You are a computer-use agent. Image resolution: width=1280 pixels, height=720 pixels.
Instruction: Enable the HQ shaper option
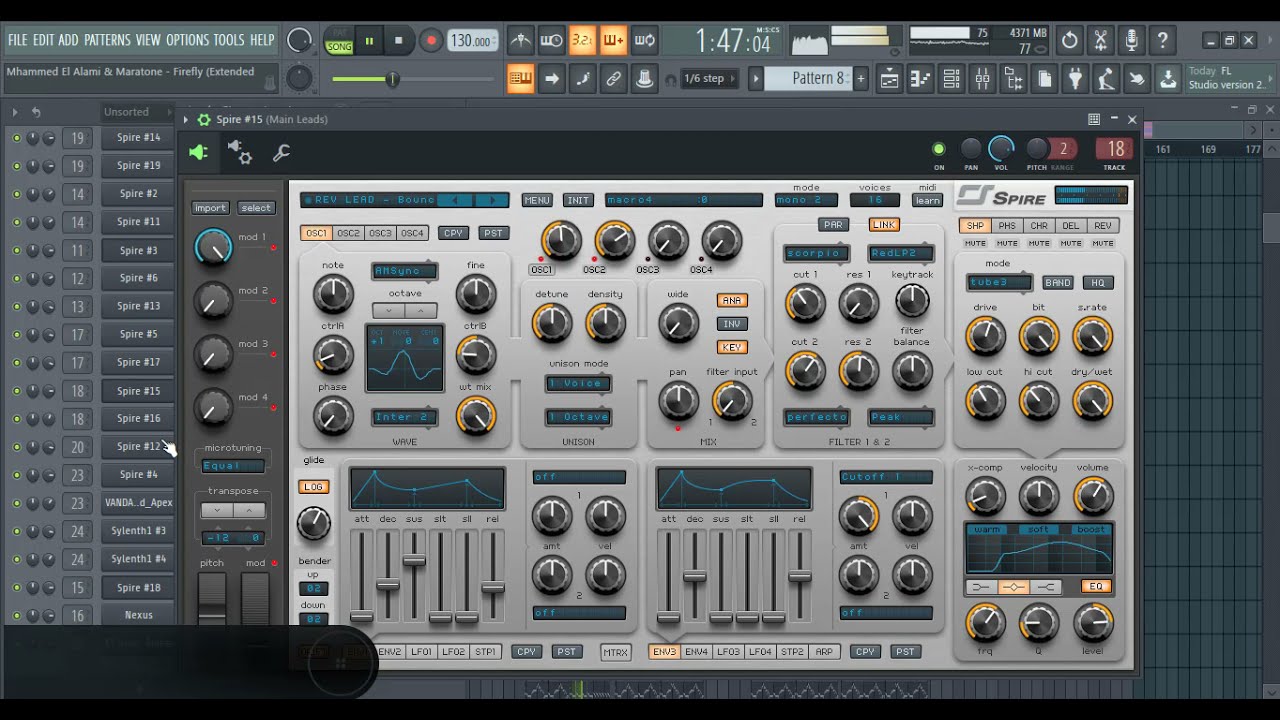[x=1098, y=283]
